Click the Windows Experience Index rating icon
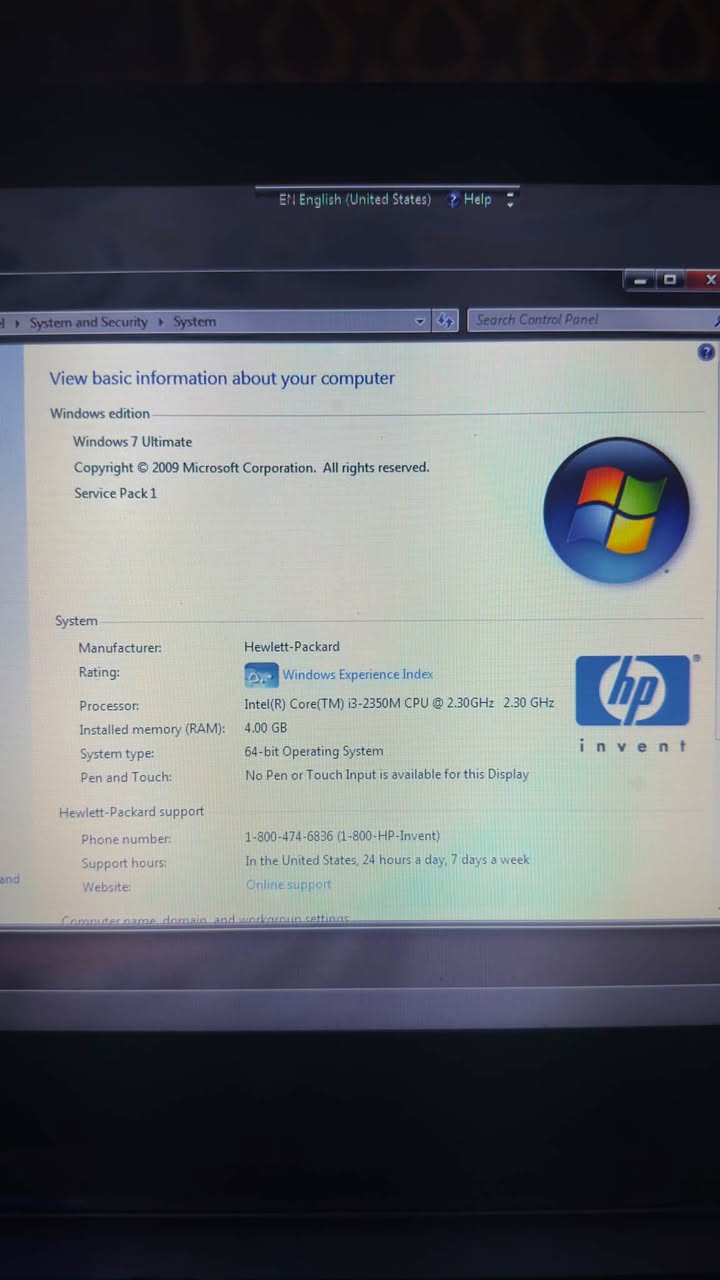720x1280 pixels. tap(261, 676)
